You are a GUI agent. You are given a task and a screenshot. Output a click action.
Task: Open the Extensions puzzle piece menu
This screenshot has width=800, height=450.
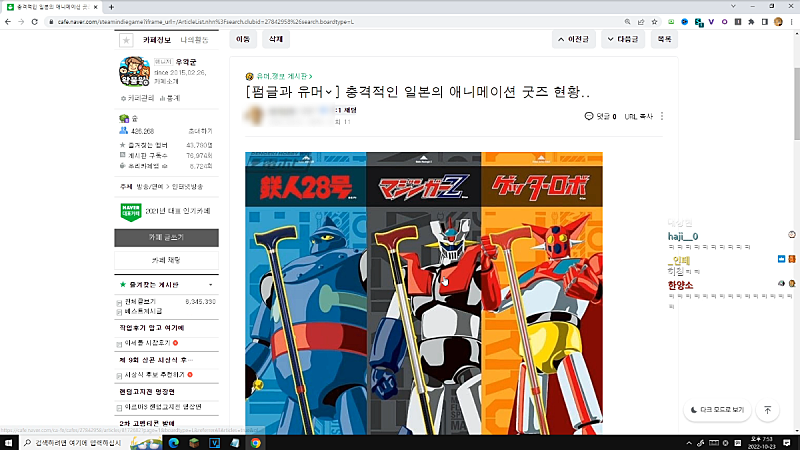pos(751,22)
